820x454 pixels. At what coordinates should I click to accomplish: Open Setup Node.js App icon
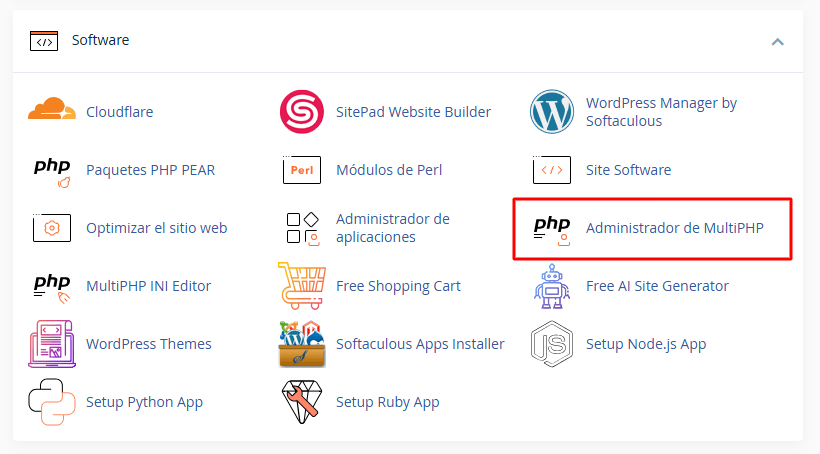pos(551,344)
